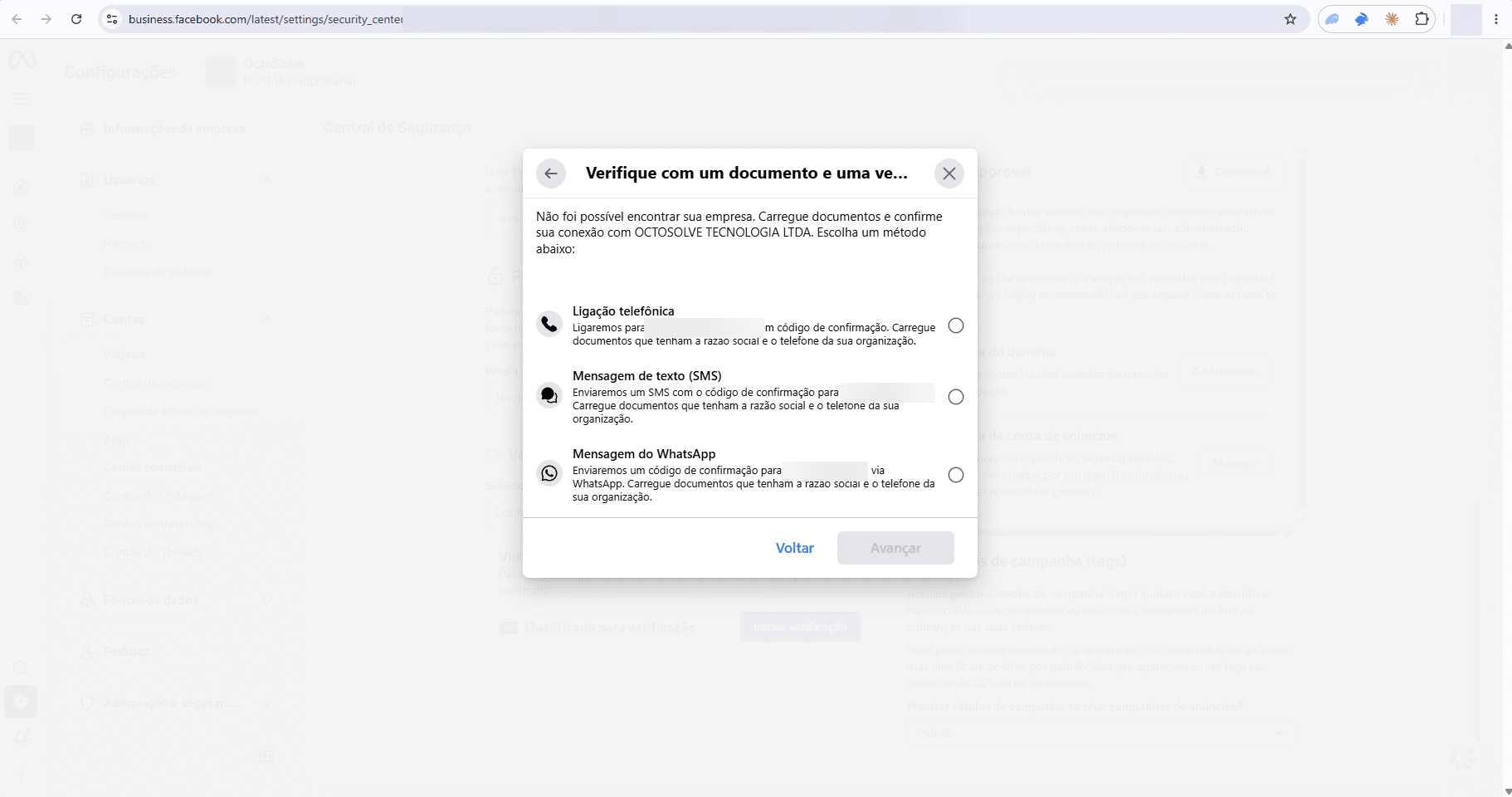The height and width of the screenshot is (797, 1512).
Task: Collapse the Contas section chevron
Action: coord(266,320)
